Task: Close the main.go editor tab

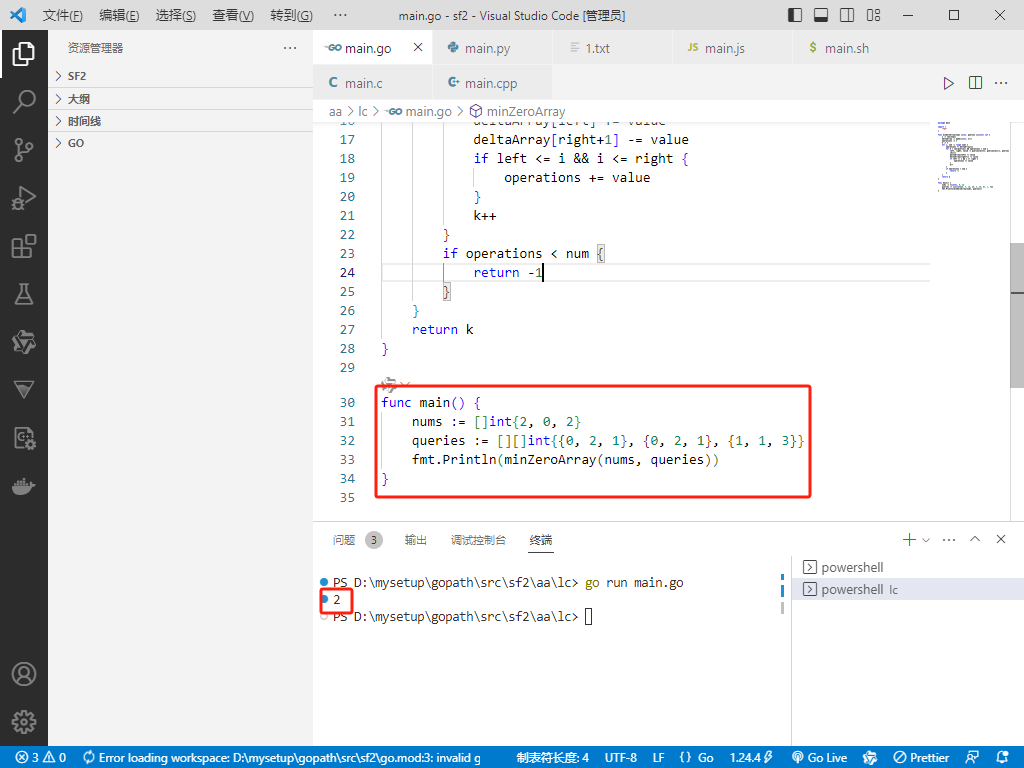Action: pos(418,47)
